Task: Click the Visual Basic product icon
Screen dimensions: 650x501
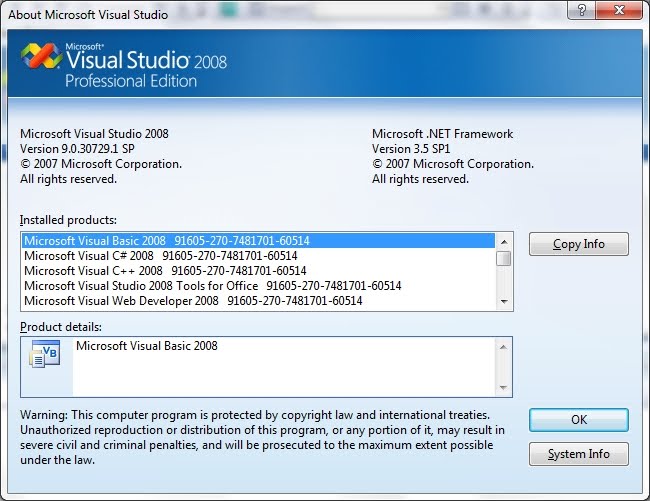Action: point(45,353)
